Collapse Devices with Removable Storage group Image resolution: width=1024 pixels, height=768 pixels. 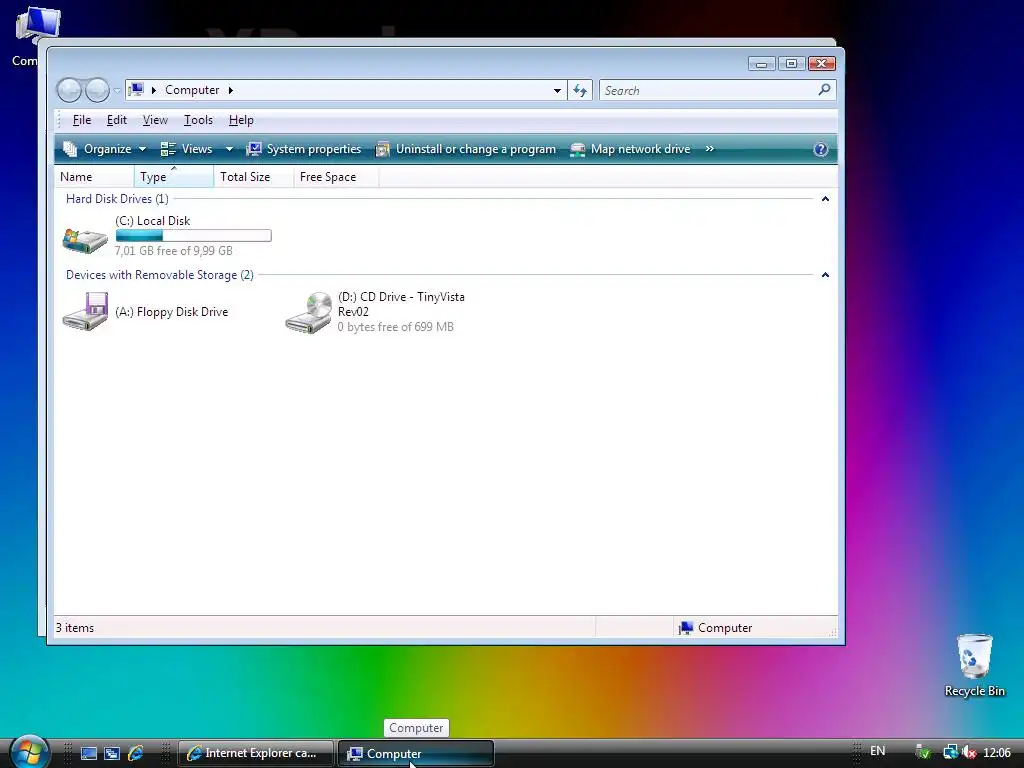[x=825, y=275]
